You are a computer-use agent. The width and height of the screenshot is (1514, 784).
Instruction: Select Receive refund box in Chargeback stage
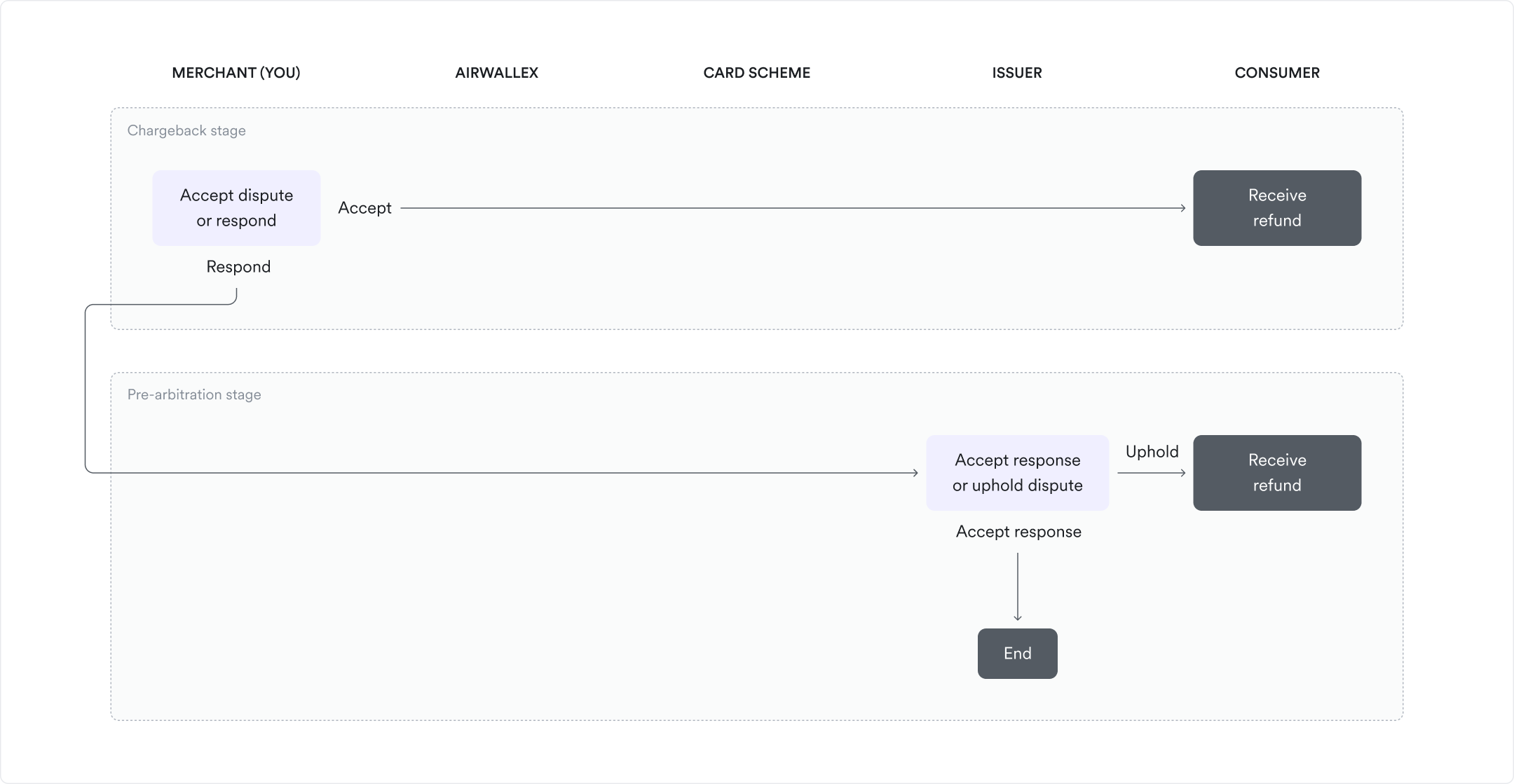(1276, 208)
